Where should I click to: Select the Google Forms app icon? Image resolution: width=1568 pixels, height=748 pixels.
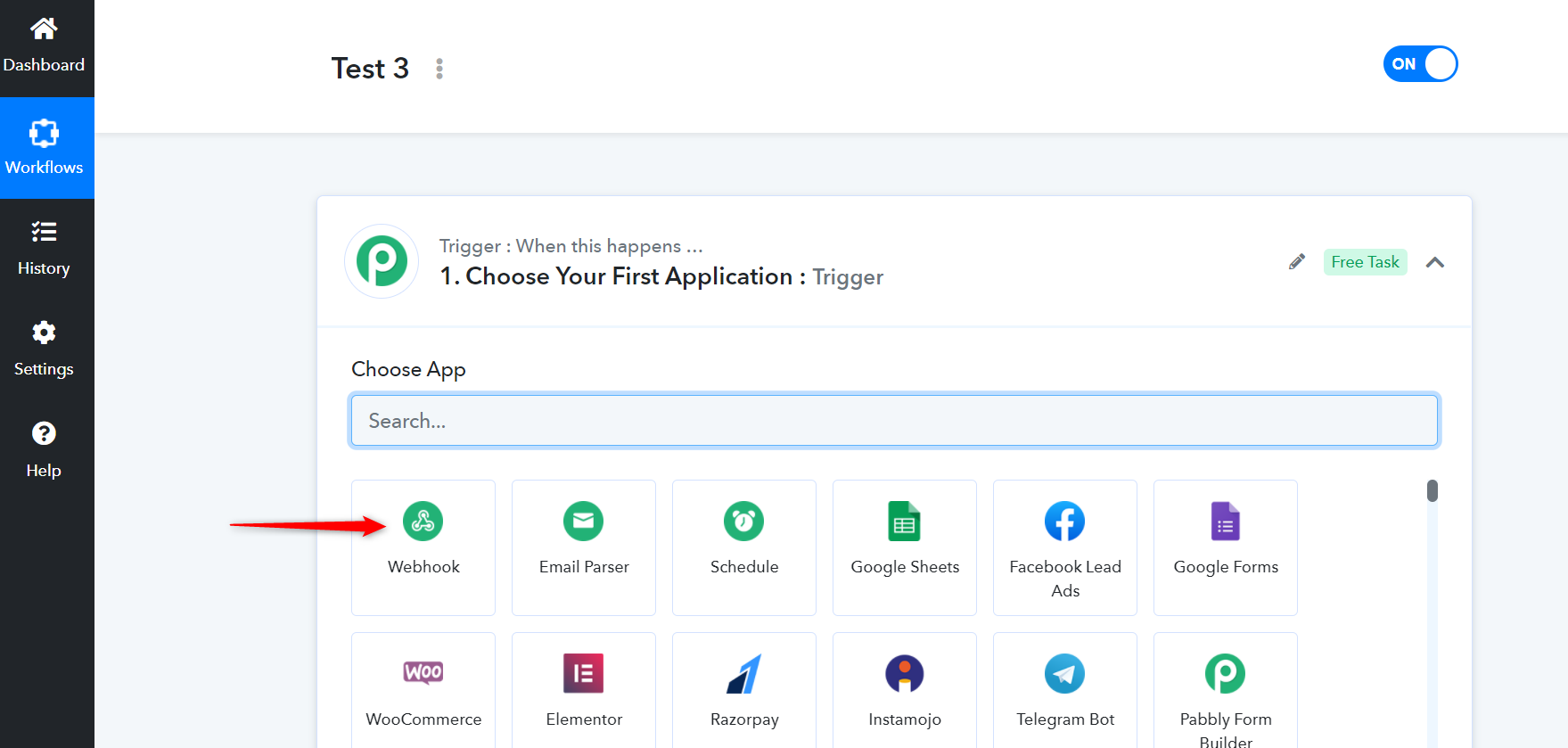(x=1226, y=522)
